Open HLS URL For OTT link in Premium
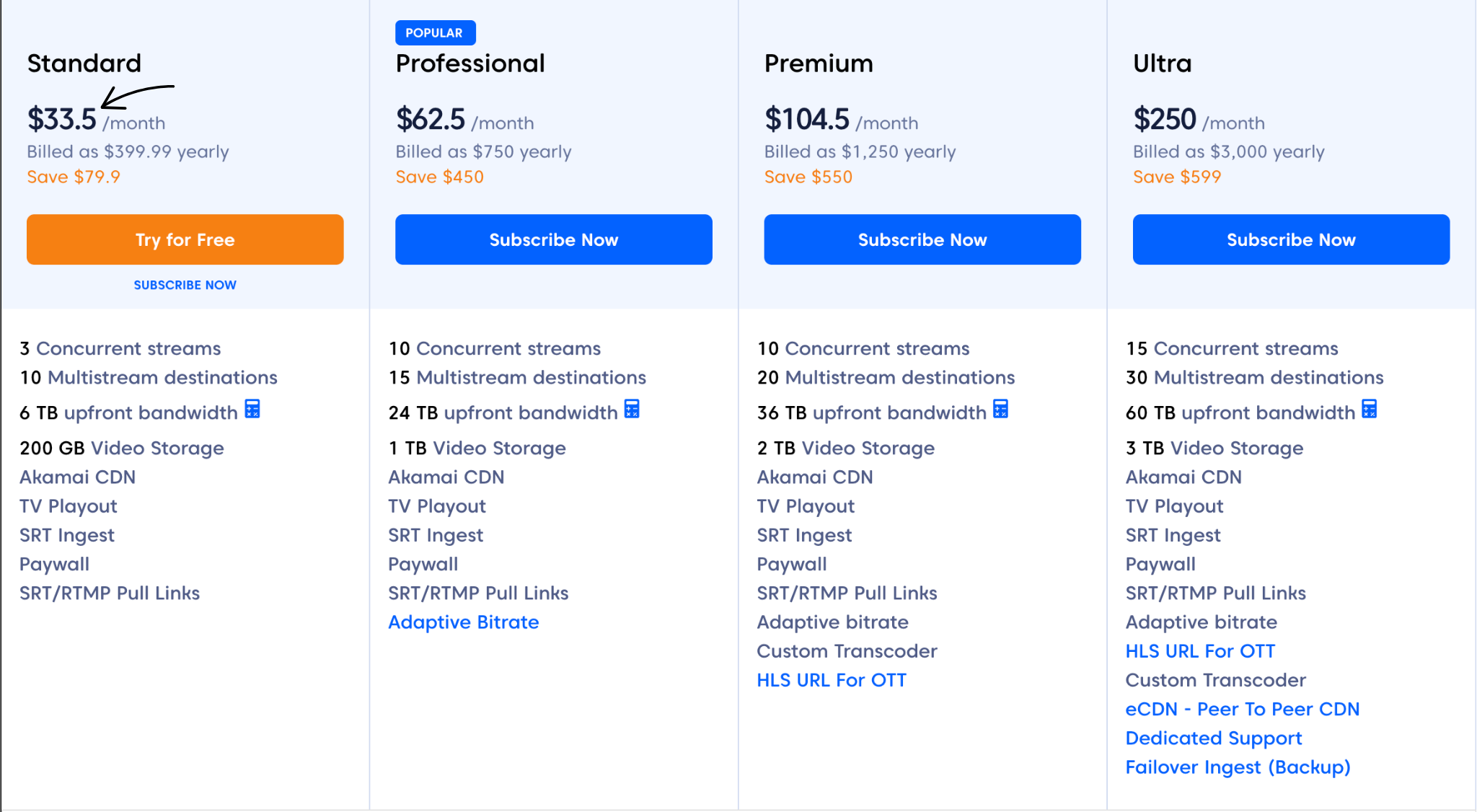The height and width of the screenshot is (812, 1477). coord(831,680)
